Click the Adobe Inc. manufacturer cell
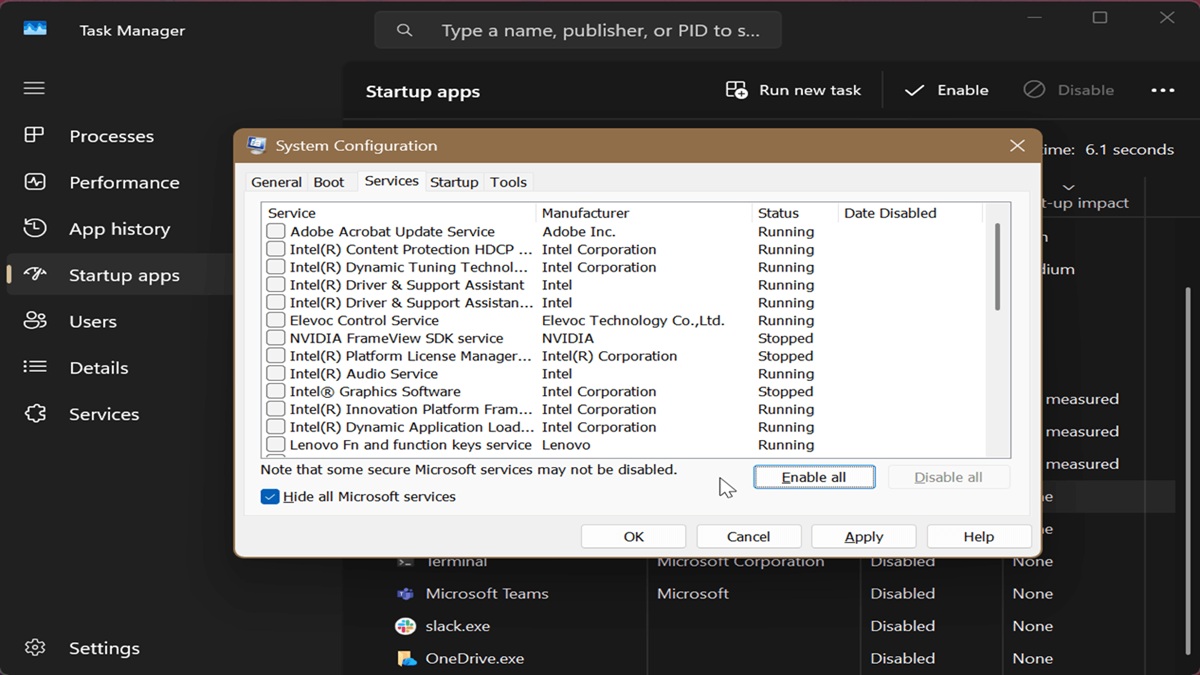Image resolution: width=1200 pixels, height=675 pixels. pyautogui.click(x=578, y=231)
